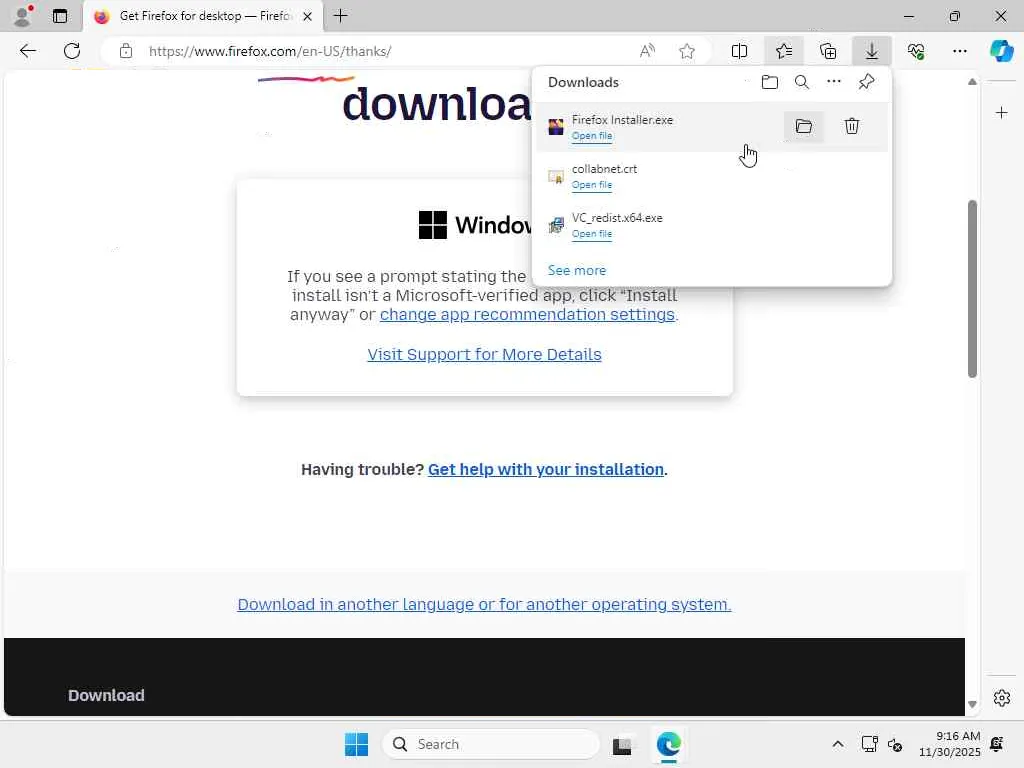Image resolution: width=1024 pixels, height=768 pixels.
Task: Click the collabnet.crt certificate icon
Action: pyautogui.click(x=556, y=176)
